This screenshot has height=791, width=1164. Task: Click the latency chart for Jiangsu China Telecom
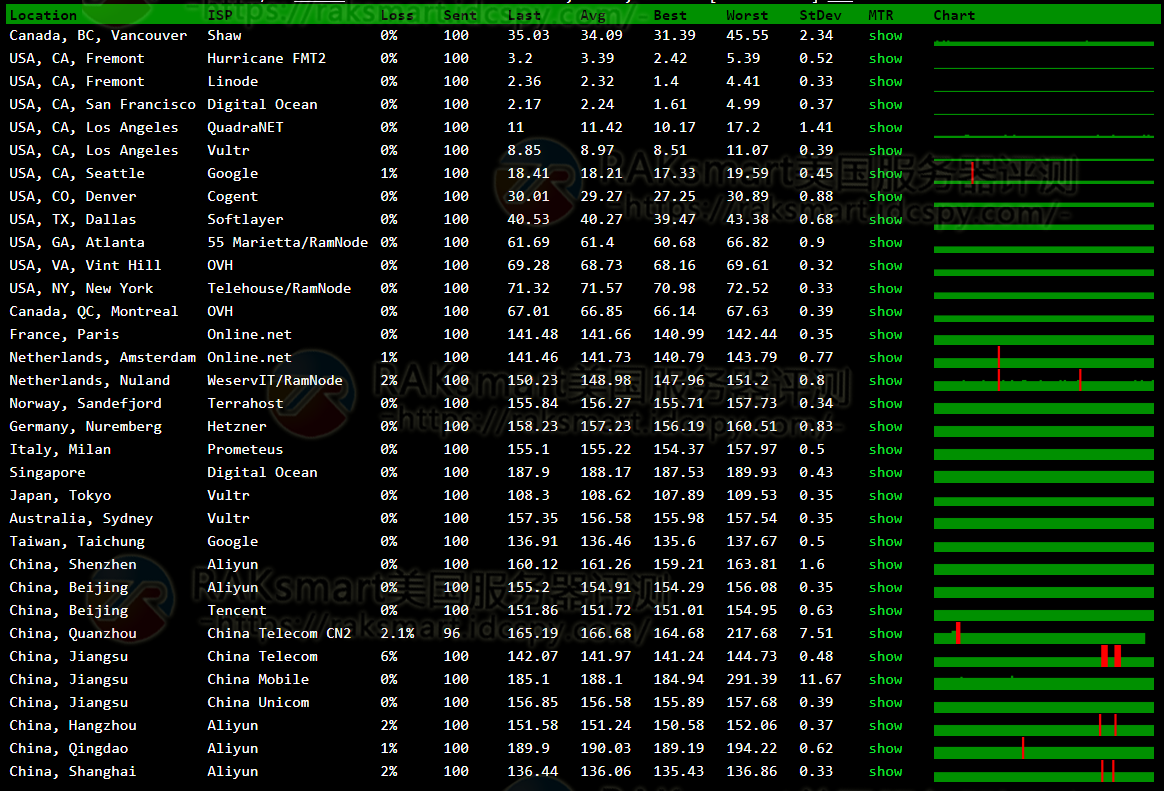[x=1044, y=657]
